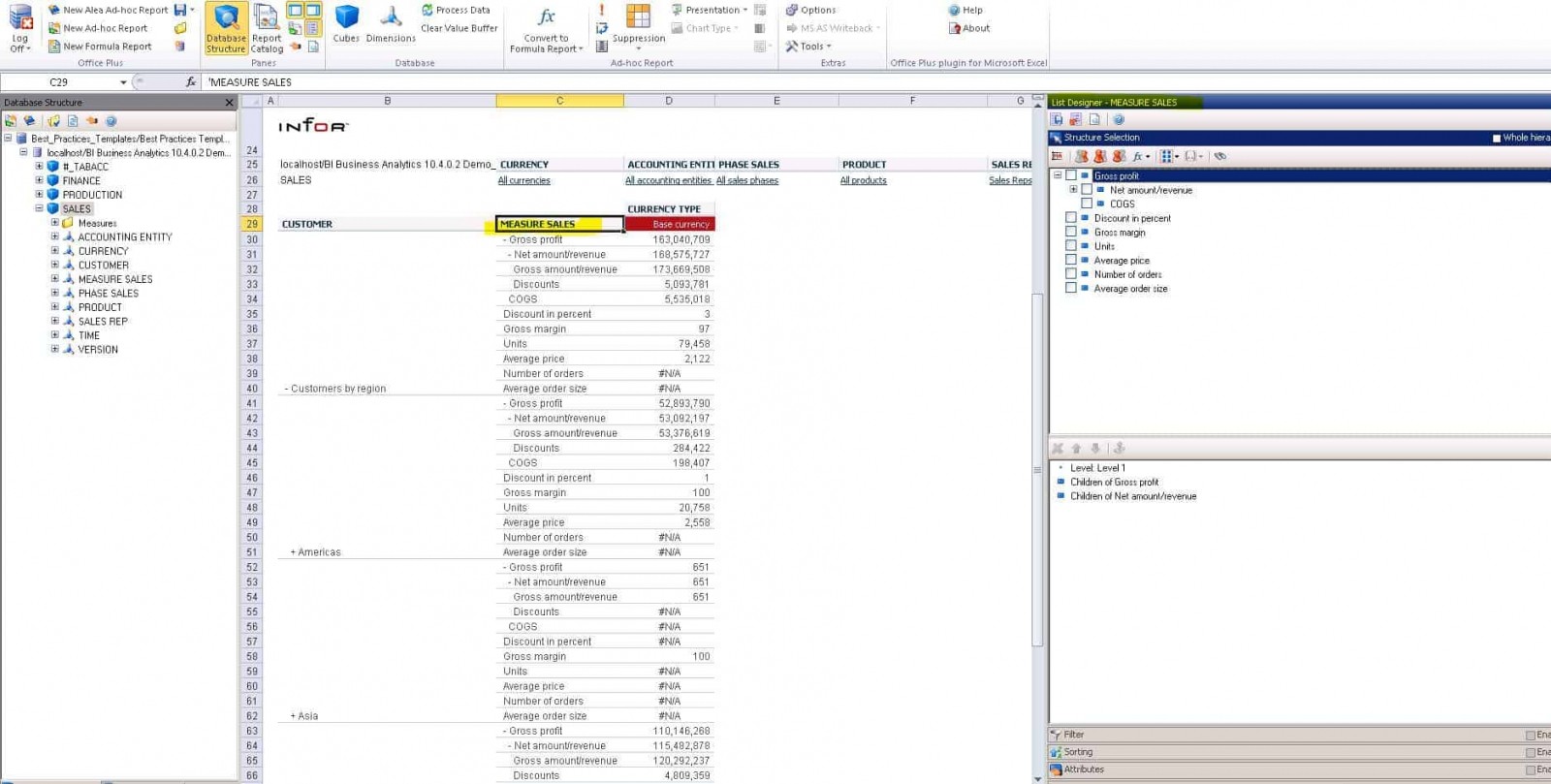The width and height of the screenshot is (1551, 784).
Task: Select Children of Net amount/revenue entry
Action: 1133,496
